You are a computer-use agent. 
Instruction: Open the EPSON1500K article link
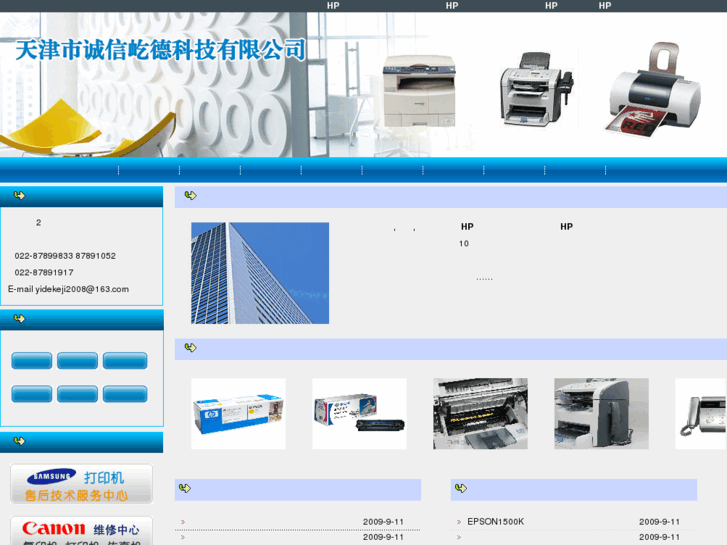click(x=496, y=522)
